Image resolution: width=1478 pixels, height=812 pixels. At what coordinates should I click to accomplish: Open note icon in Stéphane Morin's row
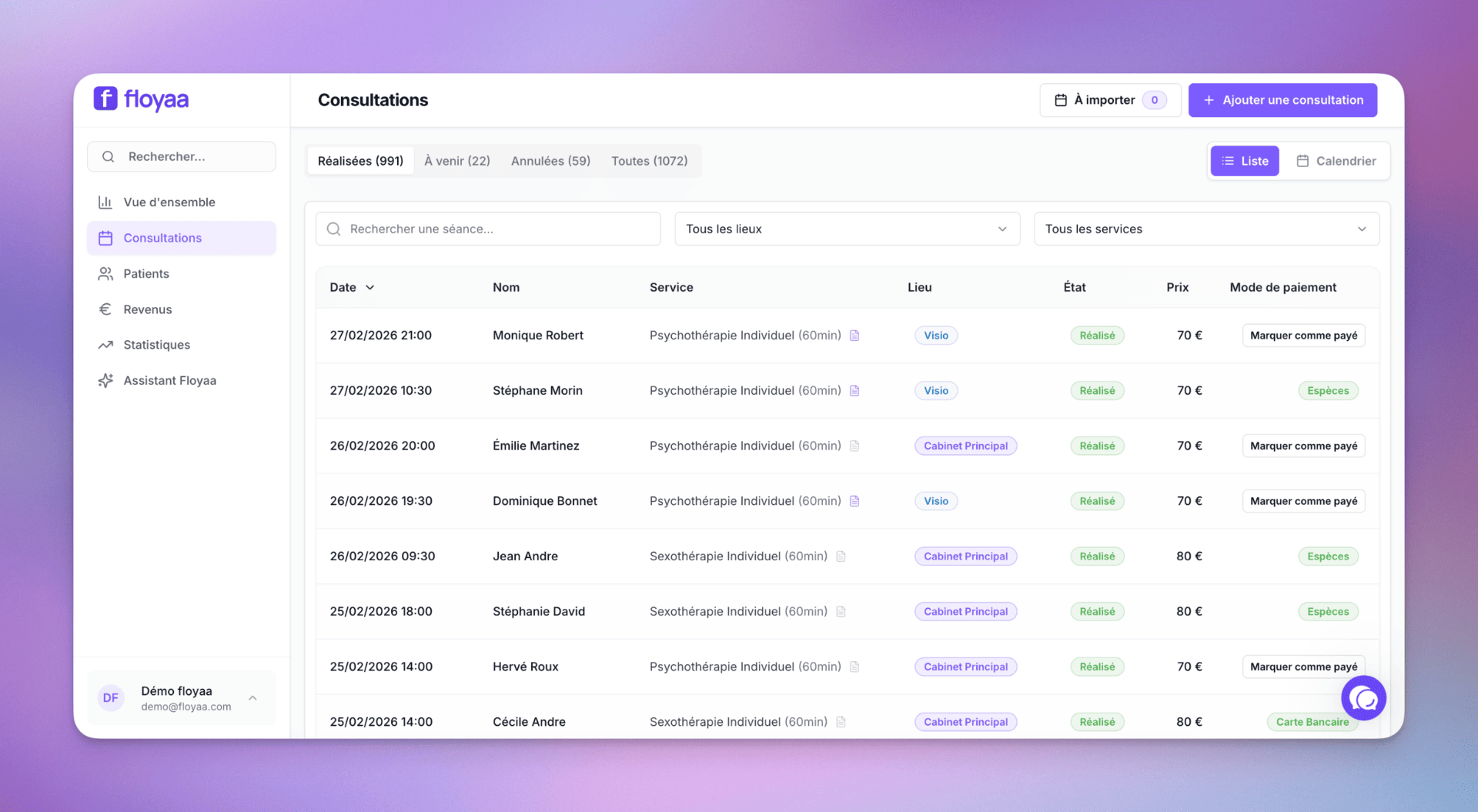click(x=854, y=391)
